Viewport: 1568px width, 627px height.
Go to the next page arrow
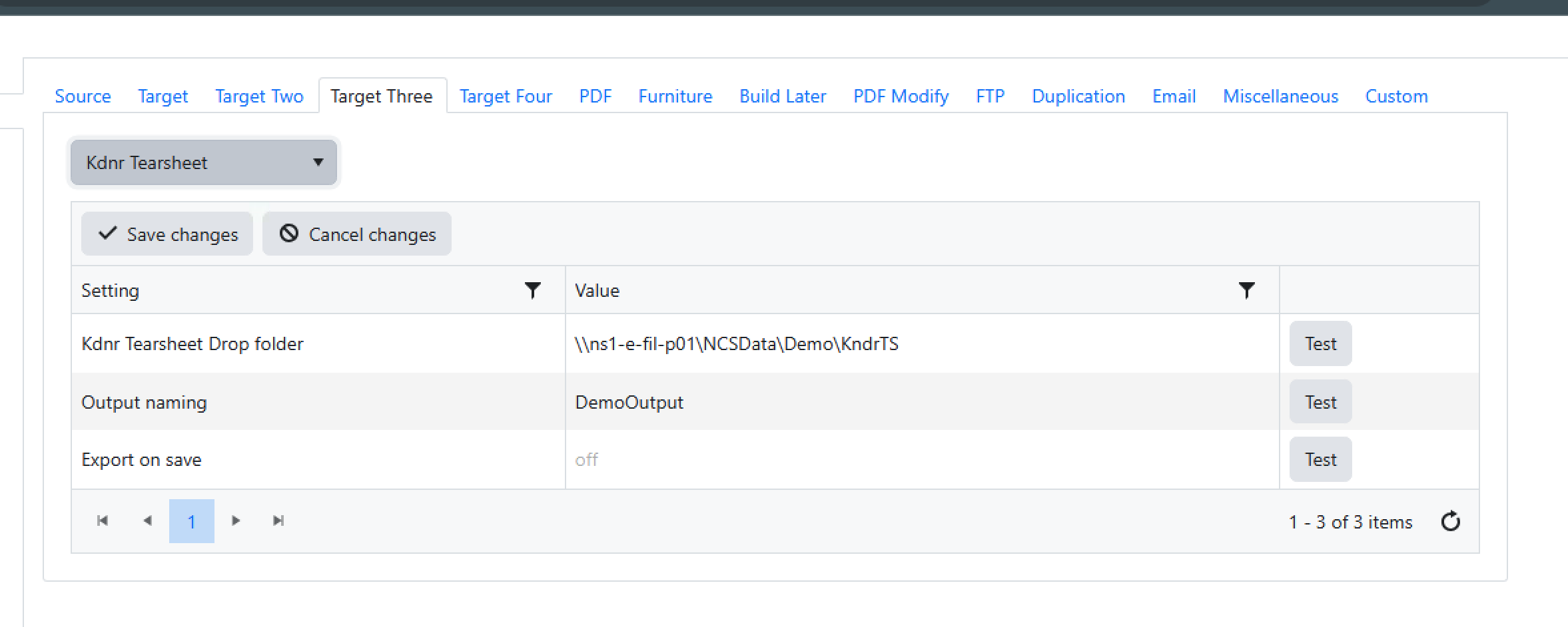coord(235,521)
